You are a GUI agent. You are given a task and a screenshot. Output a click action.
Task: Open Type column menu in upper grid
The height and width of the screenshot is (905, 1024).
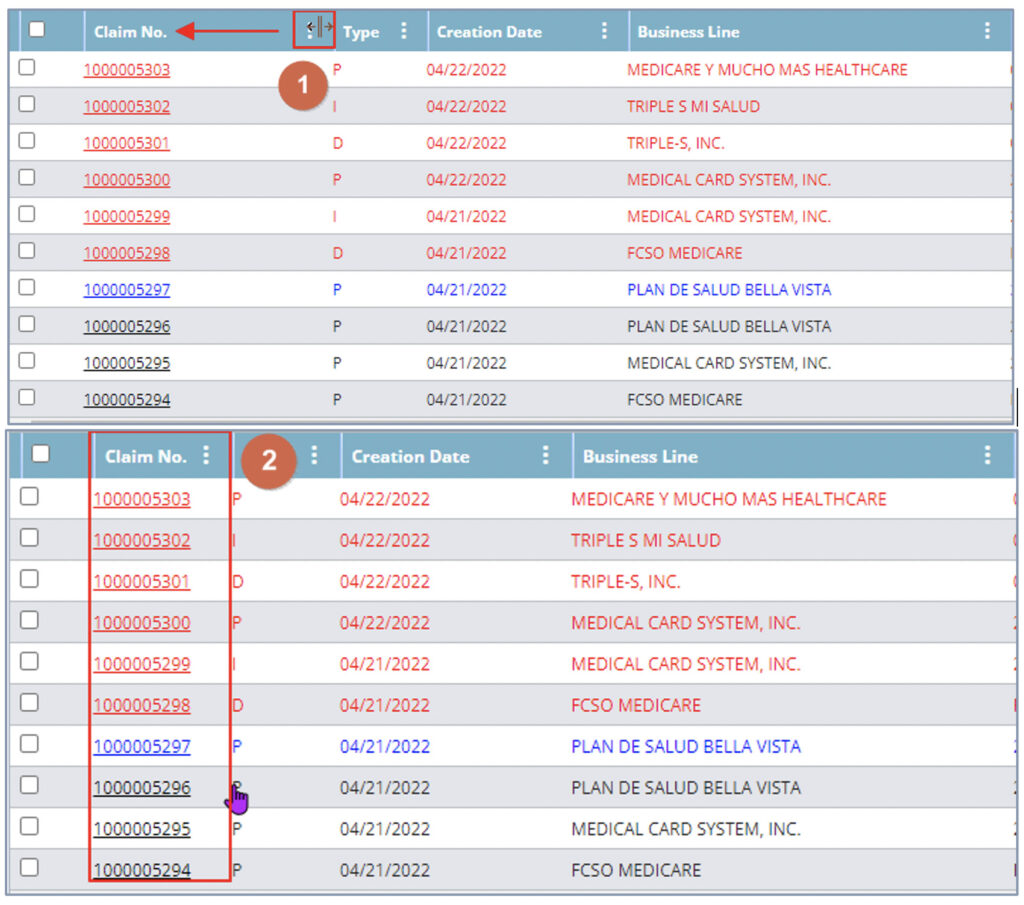pos(404,31)
